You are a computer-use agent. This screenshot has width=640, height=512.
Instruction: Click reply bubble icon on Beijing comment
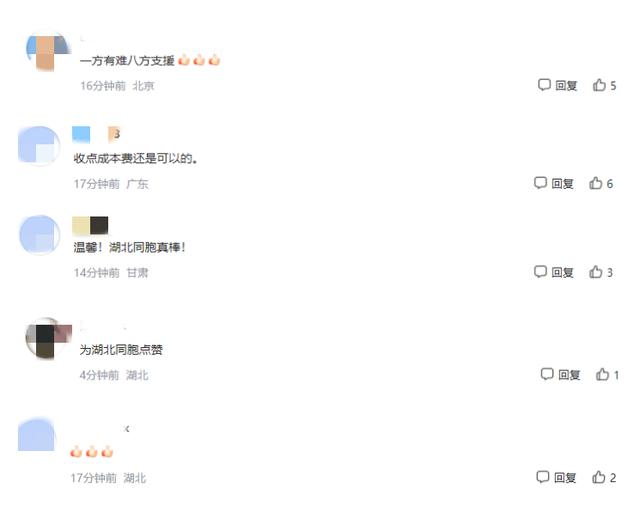544,85
